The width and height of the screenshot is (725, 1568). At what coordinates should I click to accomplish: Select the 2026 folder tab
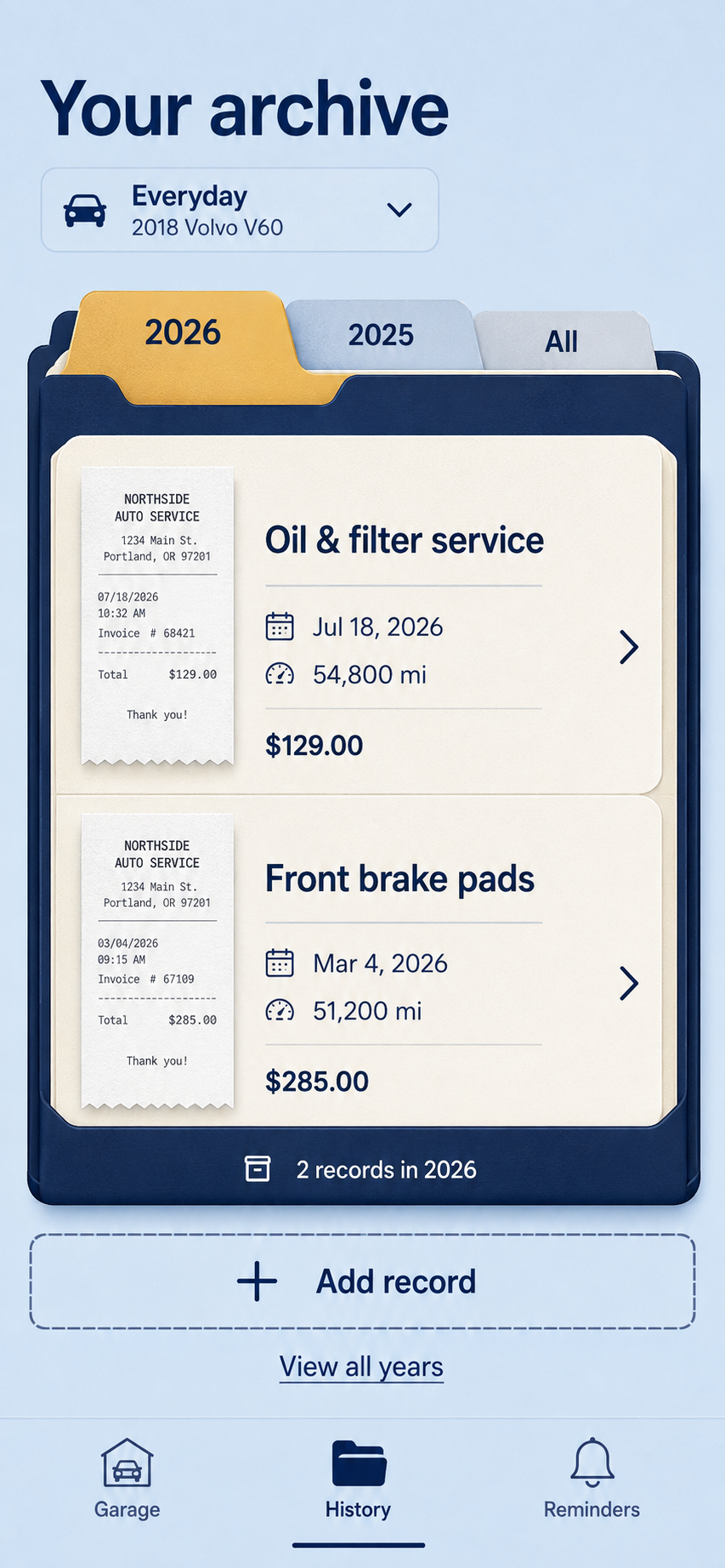[x=182, y=332]
